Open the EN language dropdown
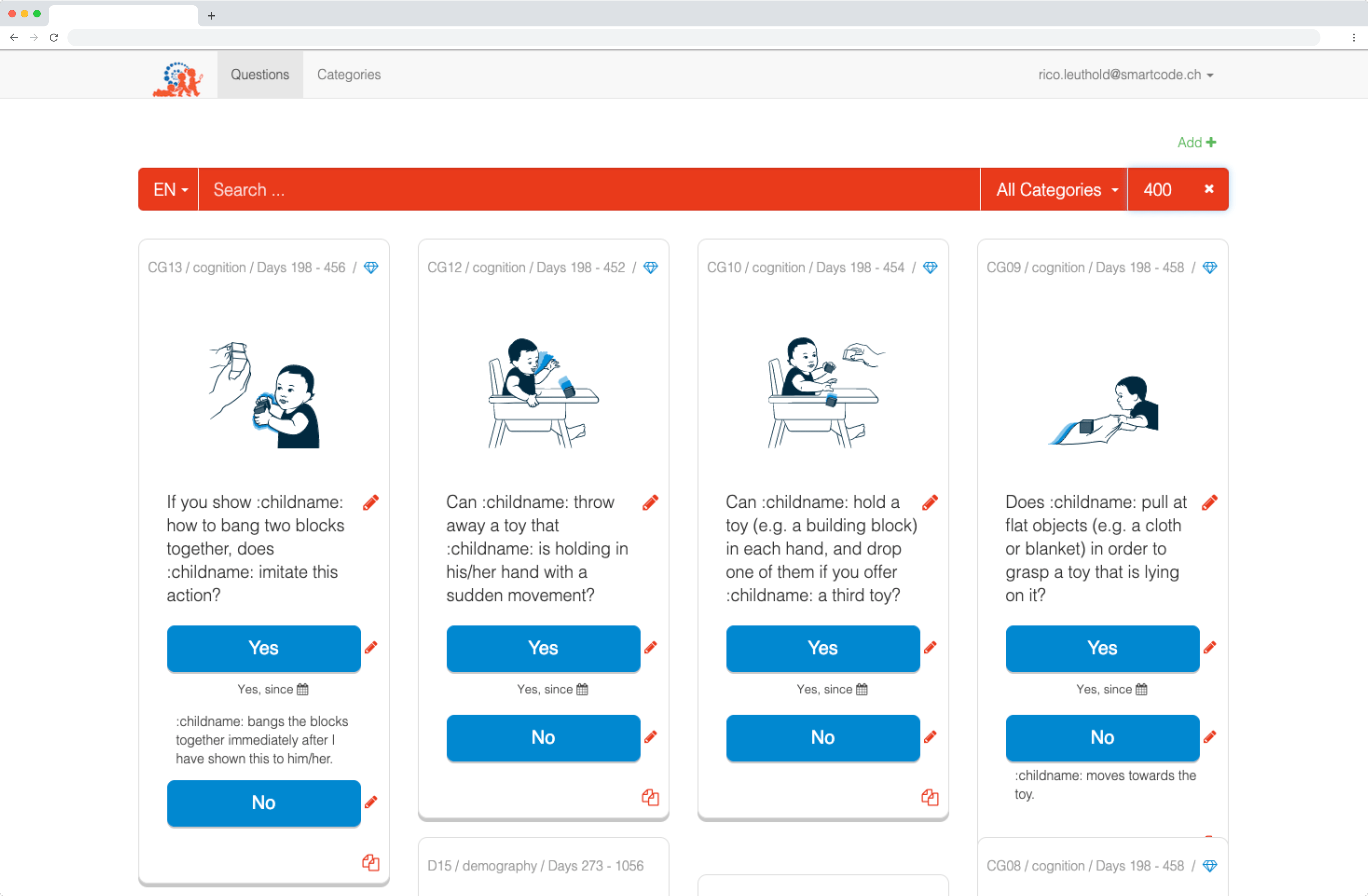 pos(170,190)
